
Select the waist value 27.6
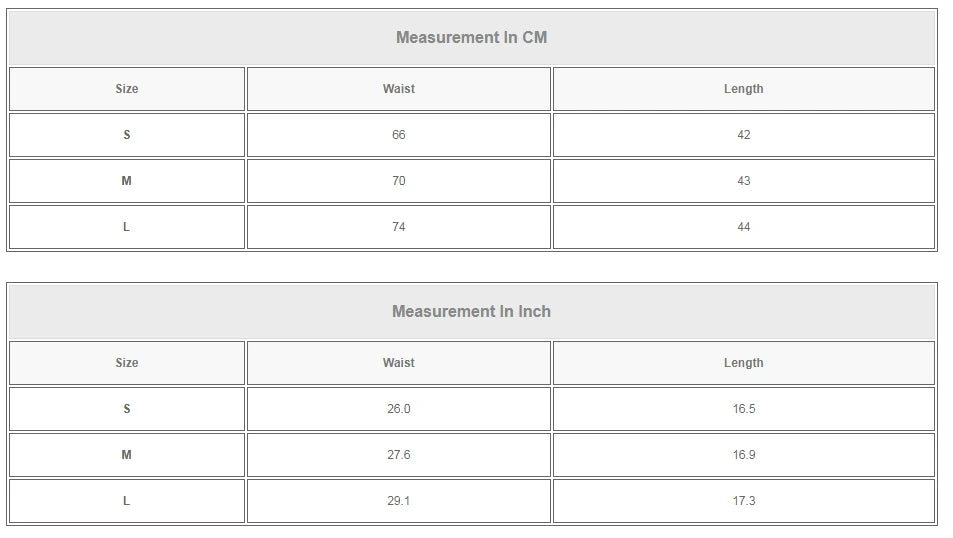398,455
